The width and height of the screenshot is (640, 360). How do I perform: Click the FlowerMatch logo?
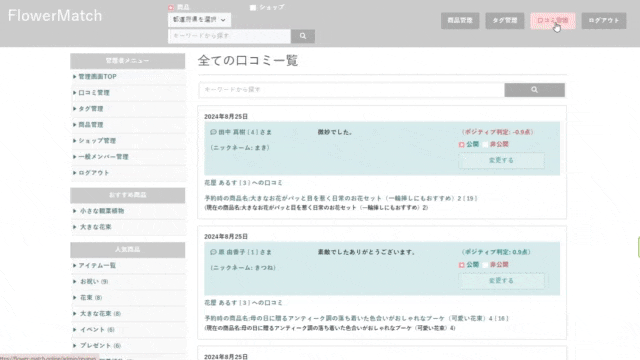[x=55, y=16]
